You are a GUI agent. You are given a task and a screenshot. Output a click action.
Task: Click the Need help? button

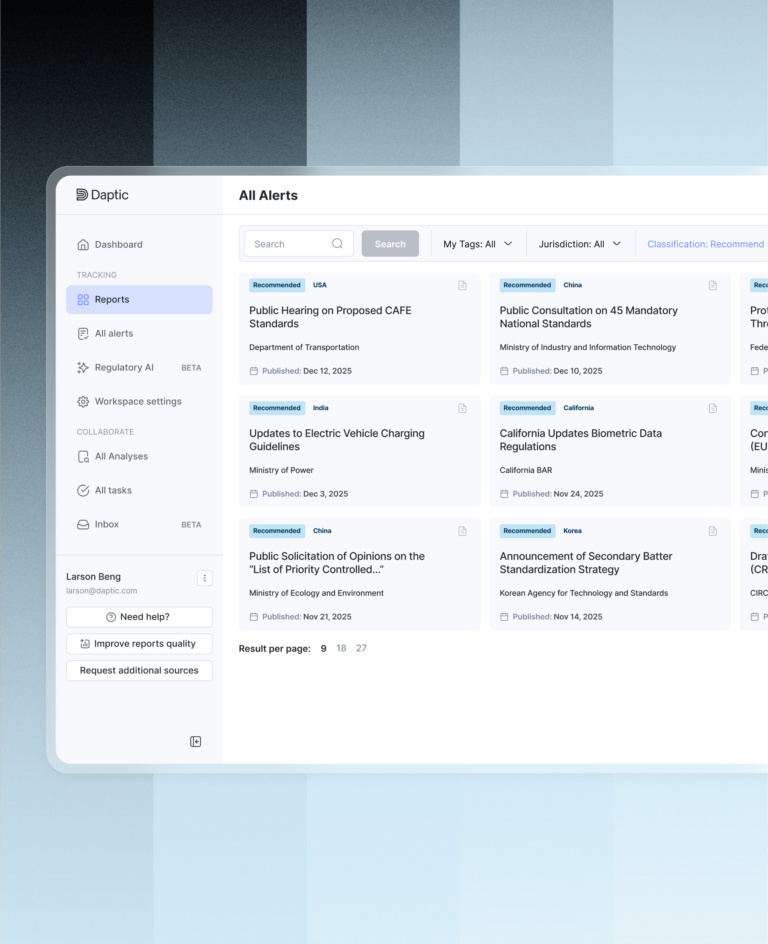pyautogui.click(x=139, y=617)
